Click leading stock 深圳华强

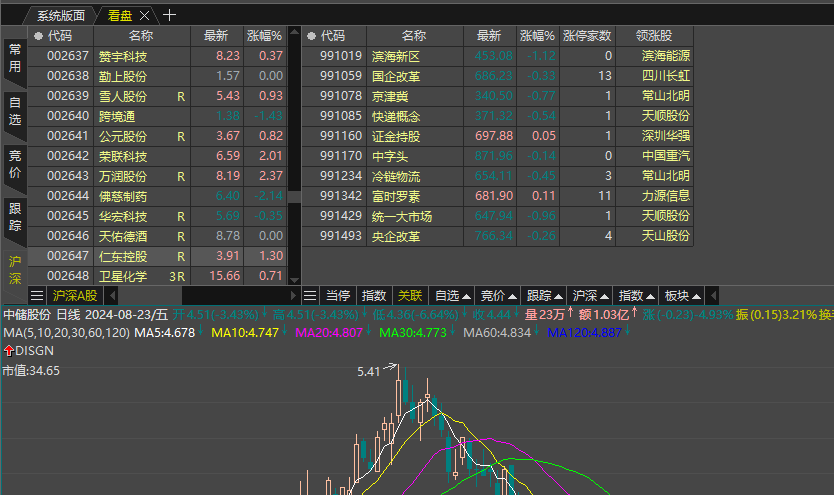tap(665, 136)
